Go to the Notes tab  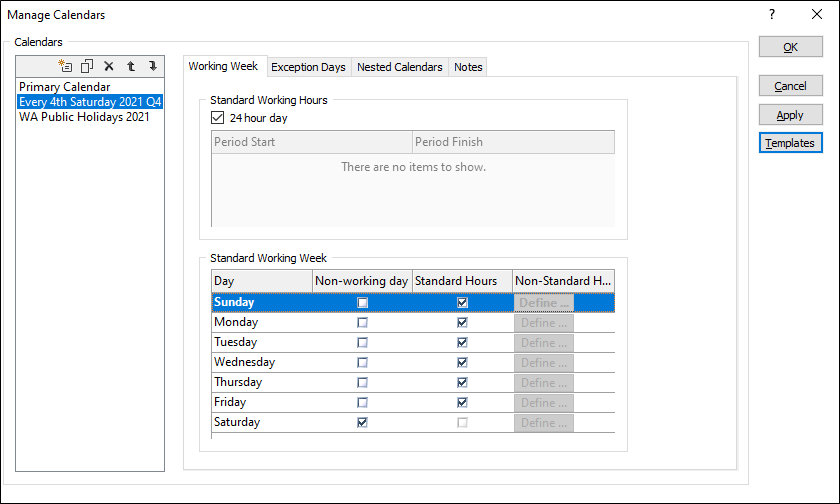click(x=468, y=67)
